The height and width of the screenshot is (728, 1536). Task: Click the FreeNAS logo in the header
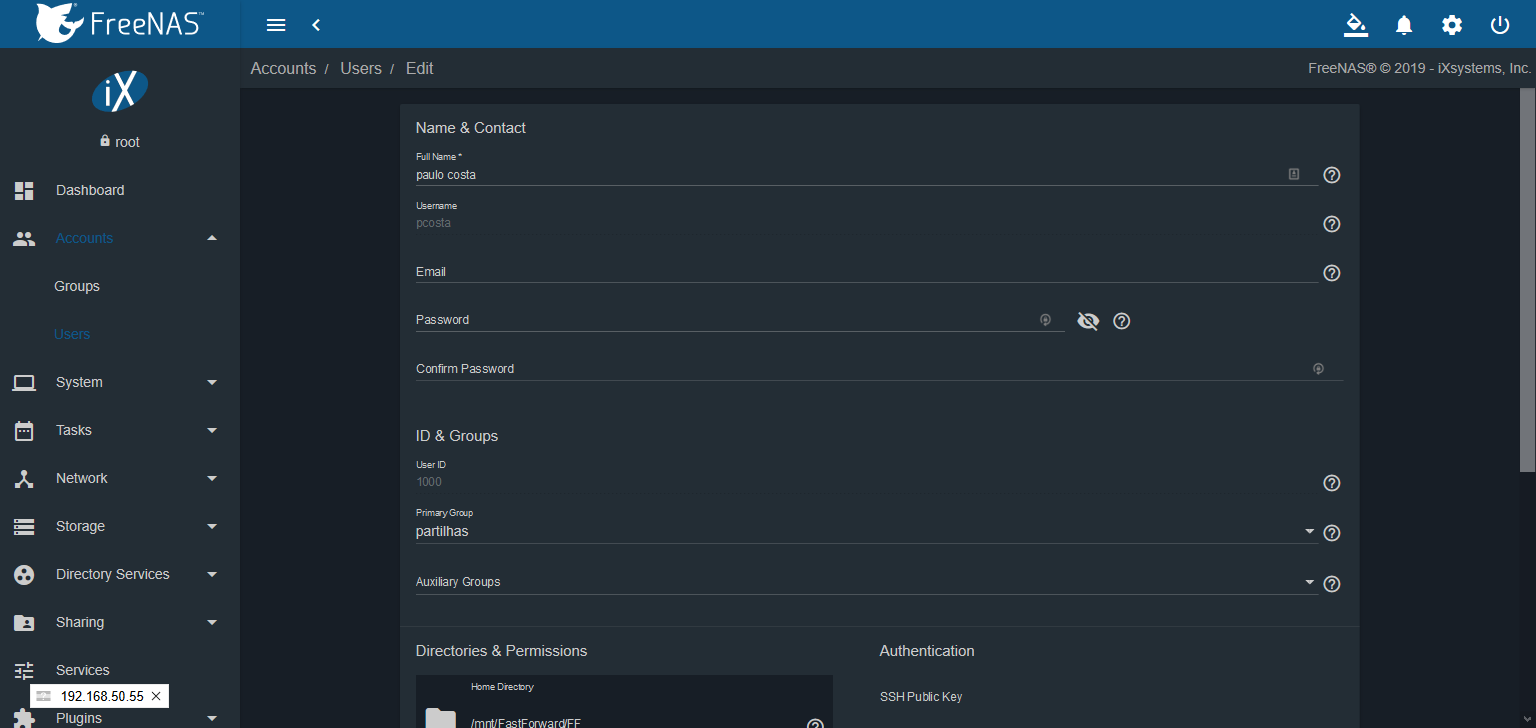[x=119, y=22]
